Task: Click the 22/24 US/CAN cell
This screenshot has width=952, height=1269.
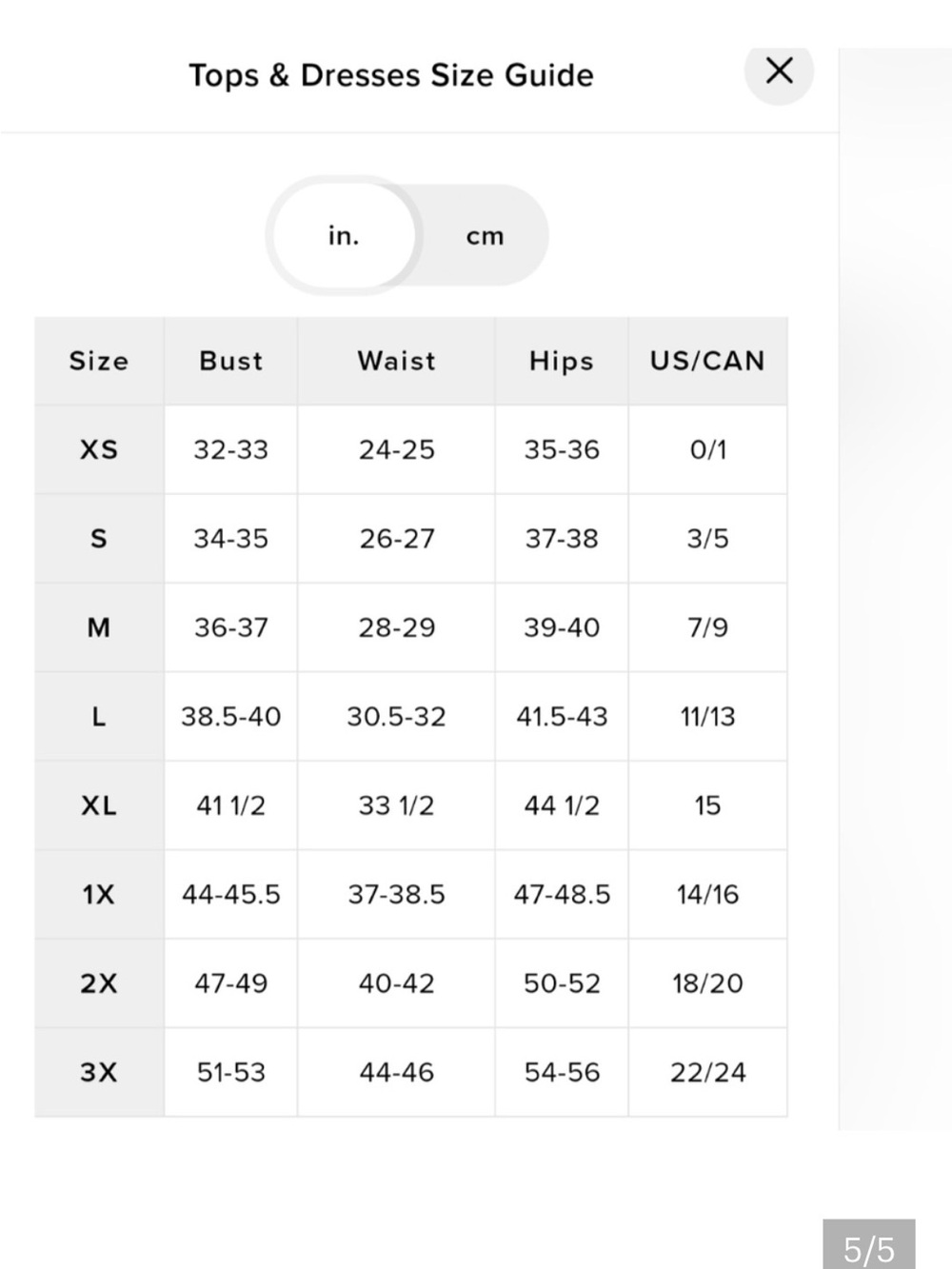Action: pos(707,1073)
